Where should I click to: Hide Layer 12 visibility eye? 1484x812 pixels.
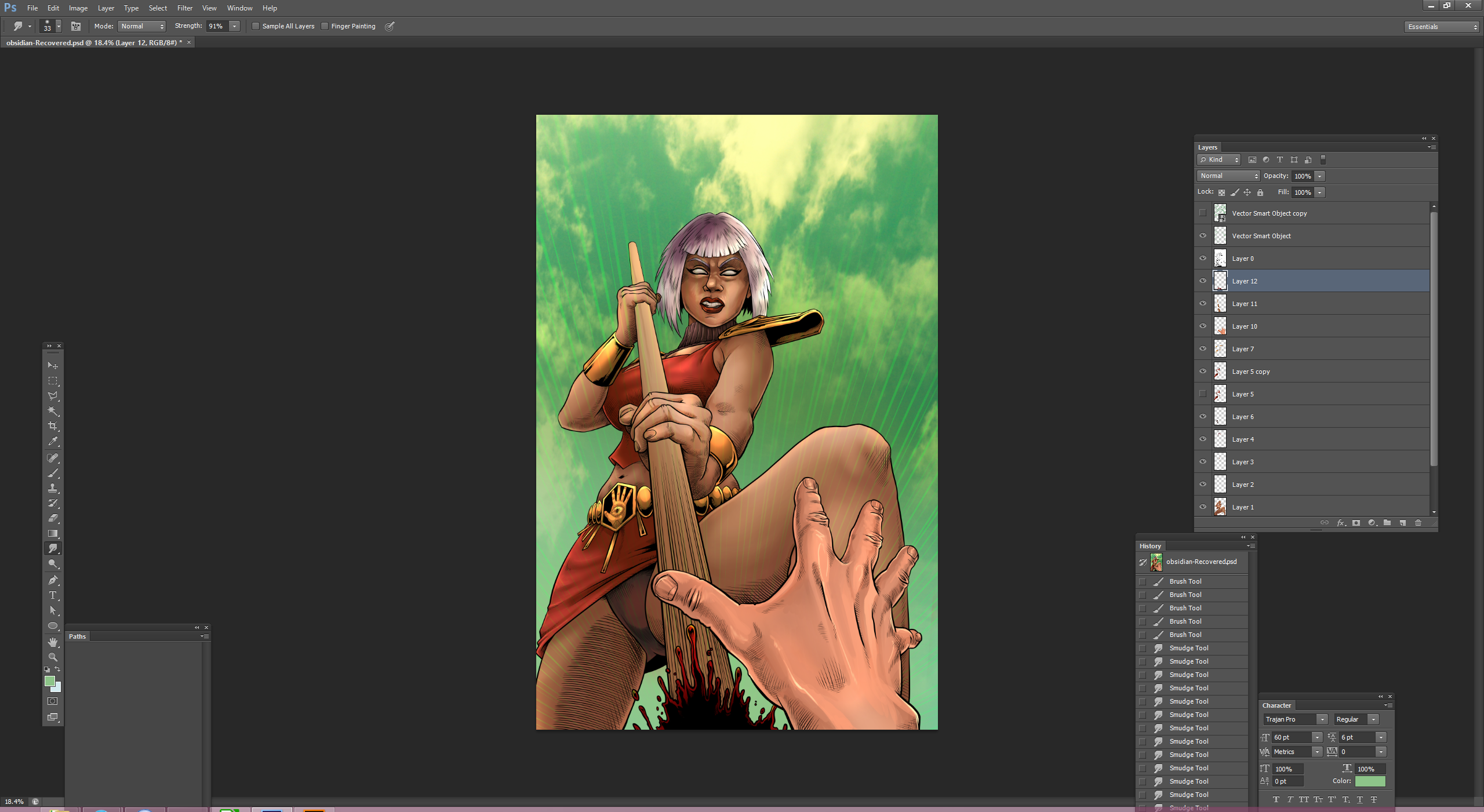[1203, 281]
